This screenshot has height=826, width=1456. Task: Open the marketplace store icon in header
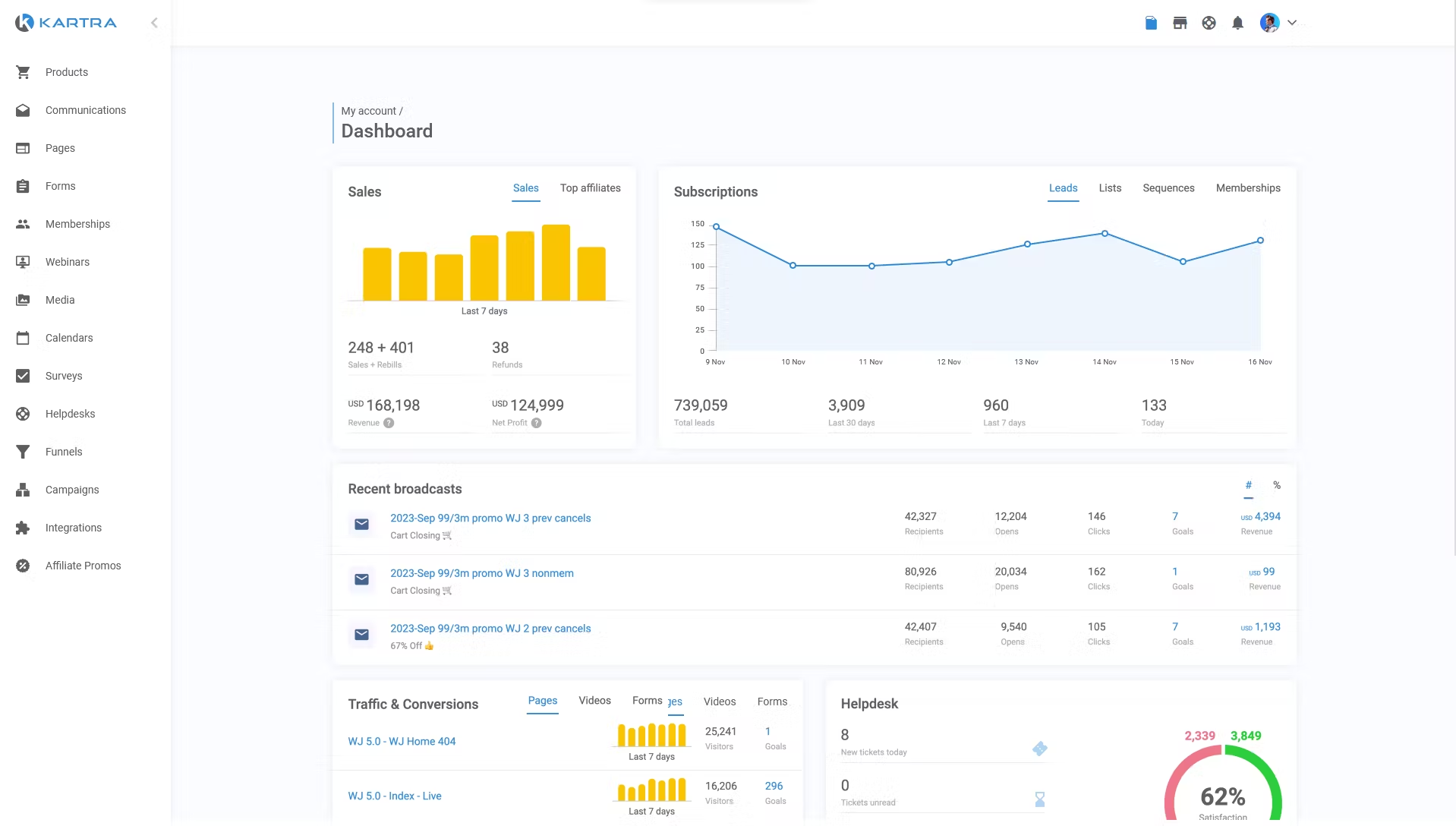point(1180,23)
